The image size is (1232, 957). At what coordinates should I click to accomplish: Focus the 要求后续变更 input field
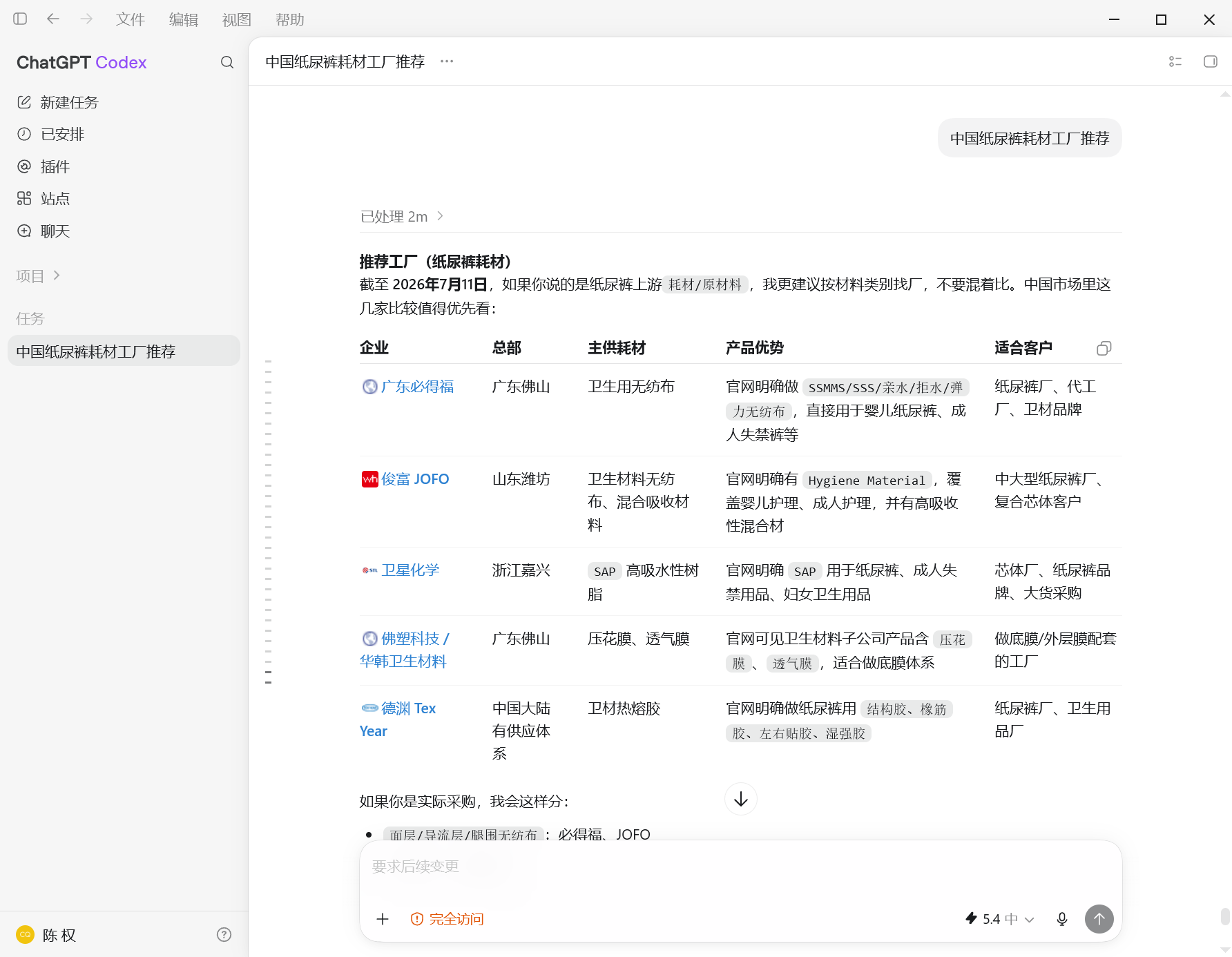(740, 867)
